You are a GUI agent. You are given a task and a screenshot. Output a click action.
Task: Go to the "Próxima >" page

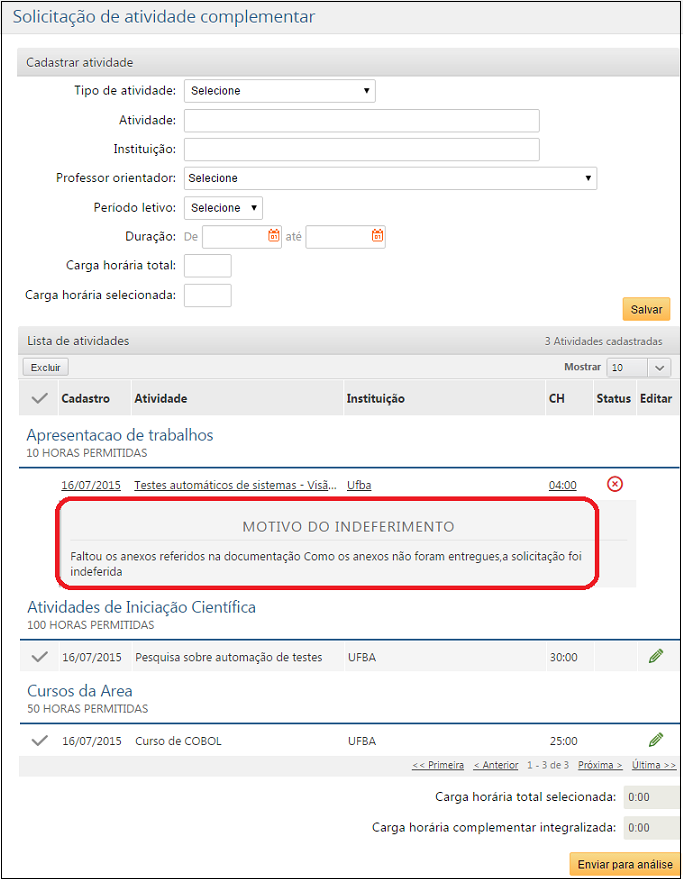[x=599, y=764]
